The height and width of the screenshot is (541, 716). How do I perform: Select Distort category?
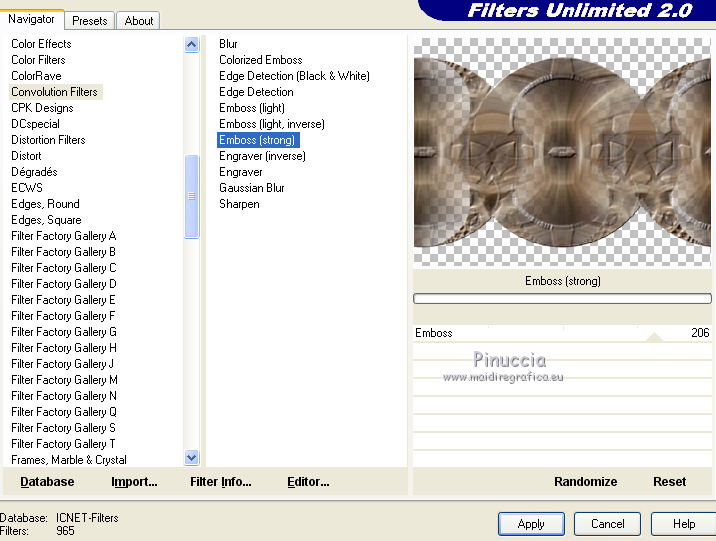(x=26, y=156)
